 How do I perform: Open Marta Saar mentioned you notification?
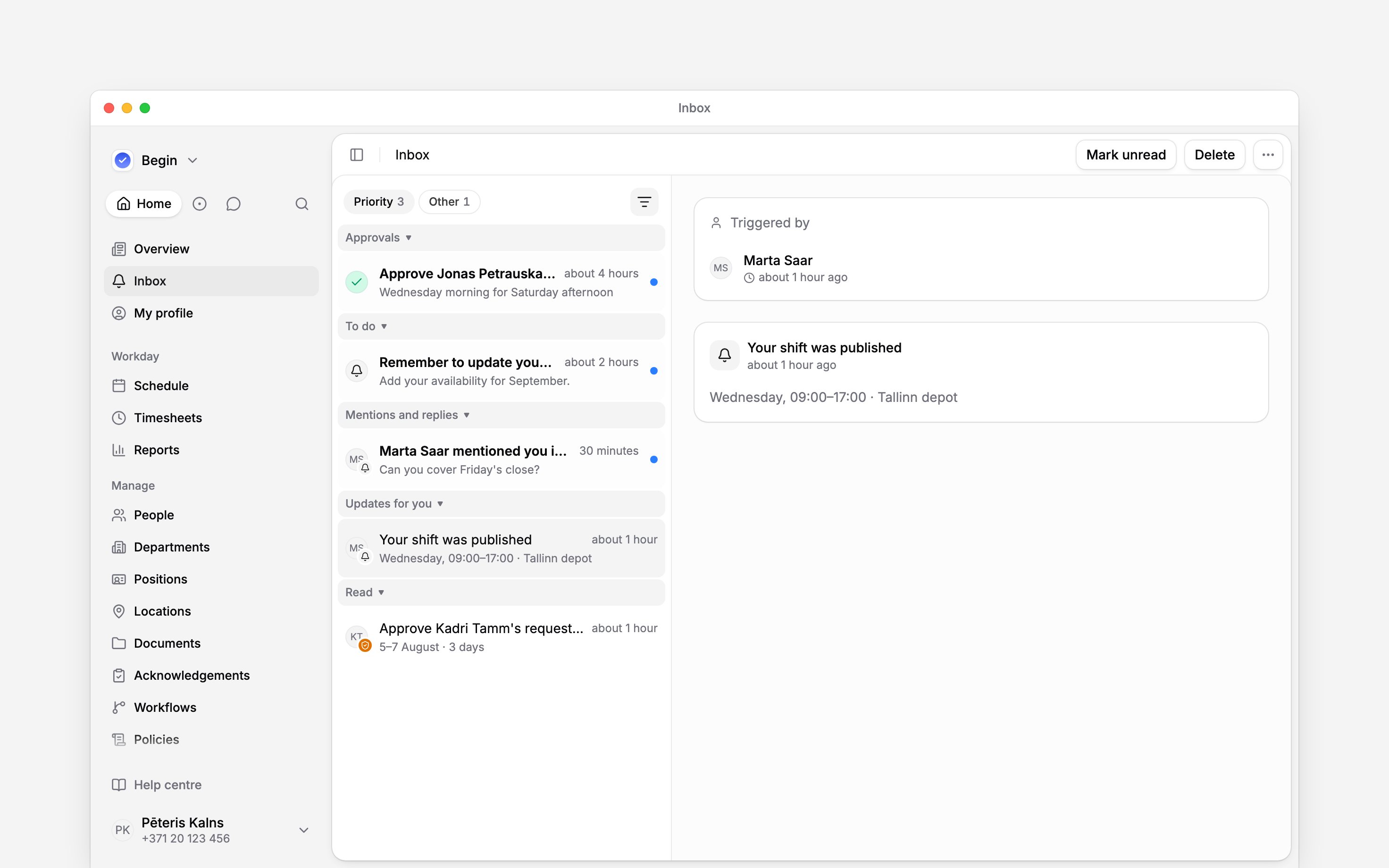[501, 460]
